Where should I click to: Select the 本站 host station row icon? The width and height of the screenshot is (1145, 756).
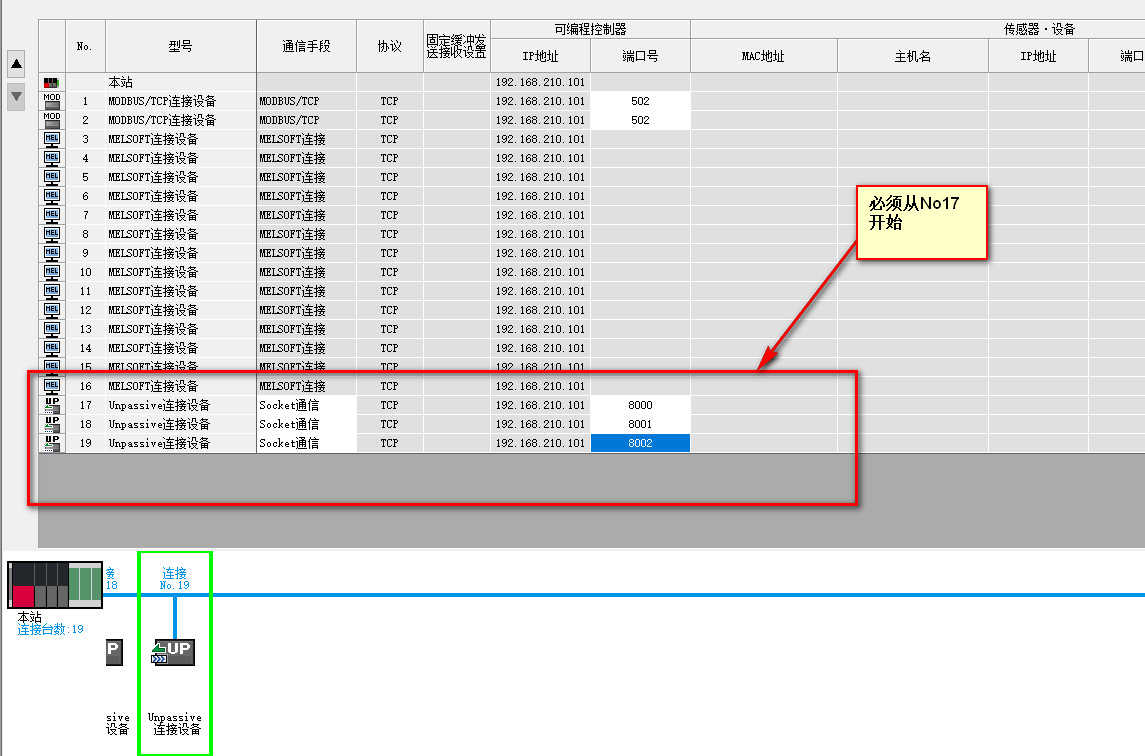click(x=52, y=82)
